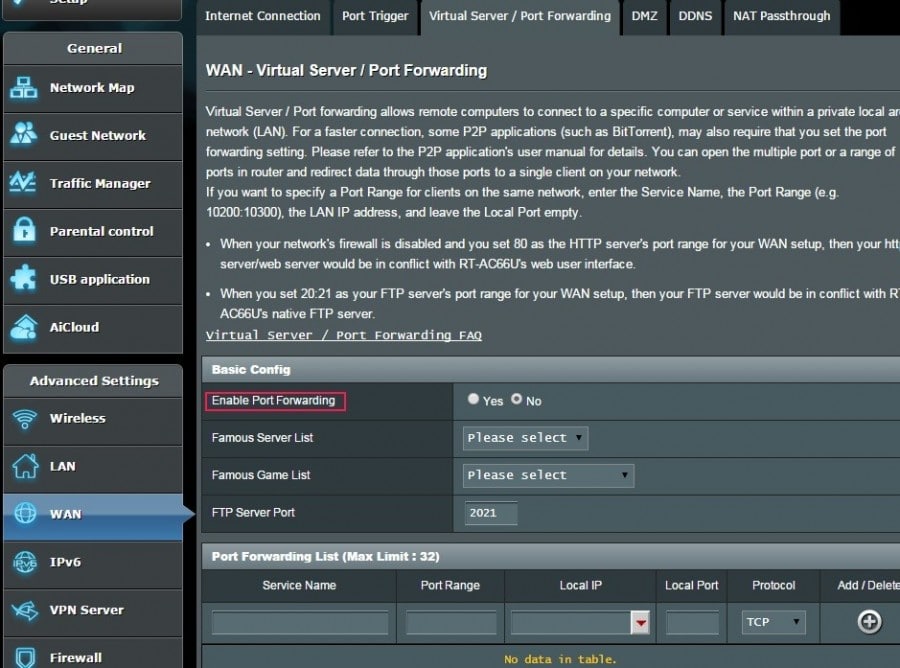Open the Protocol dropdown showing TCP

click(772, 622)
